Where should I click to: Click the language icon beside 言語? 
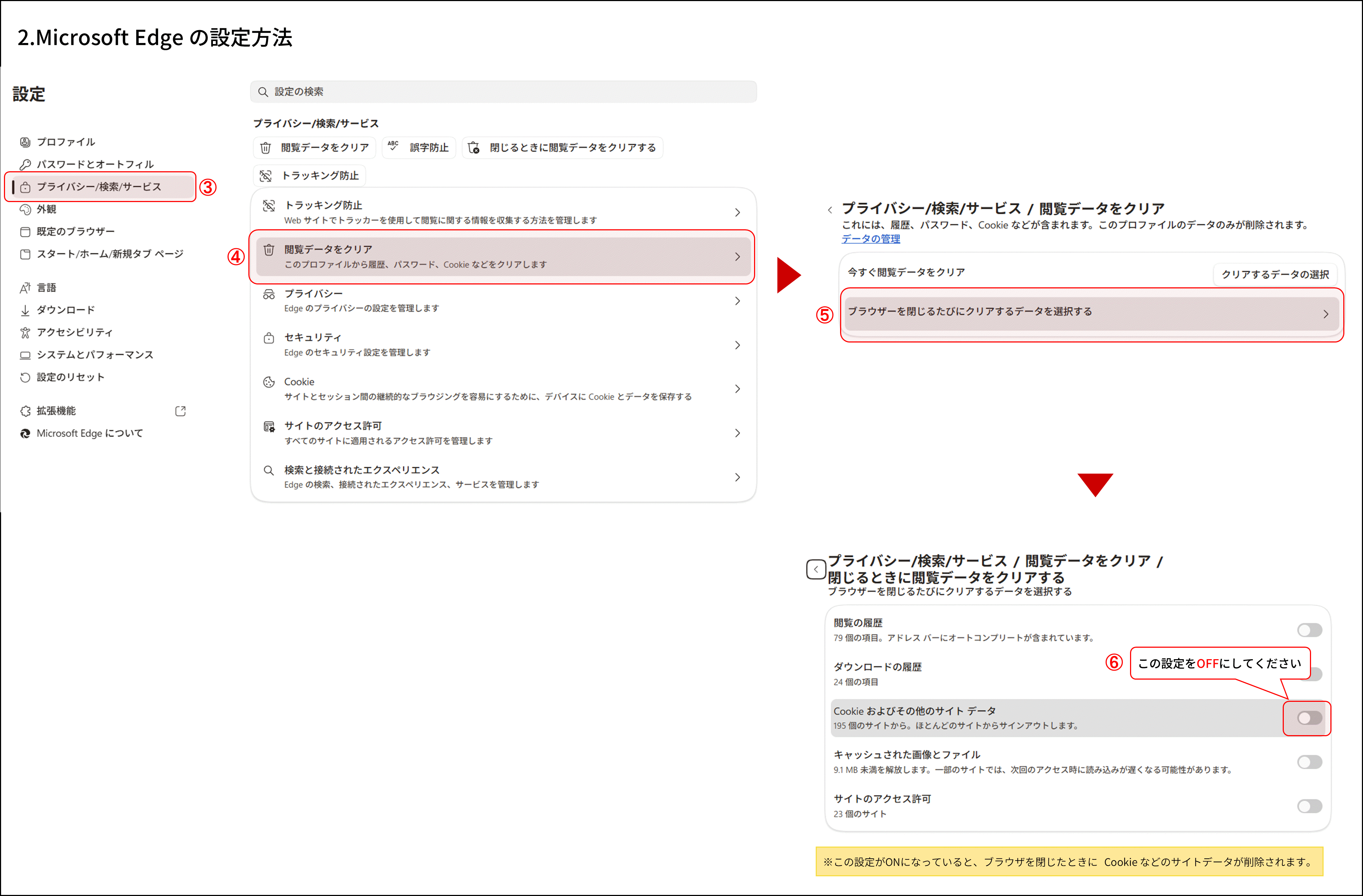25,288
